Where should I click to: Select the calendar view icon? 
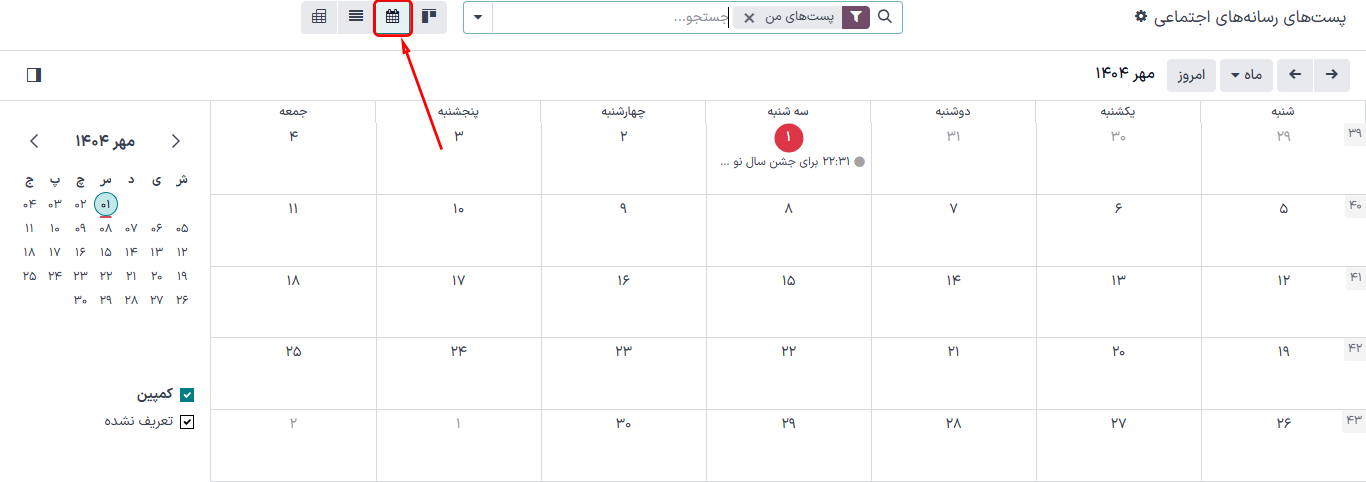coord(393,17)
